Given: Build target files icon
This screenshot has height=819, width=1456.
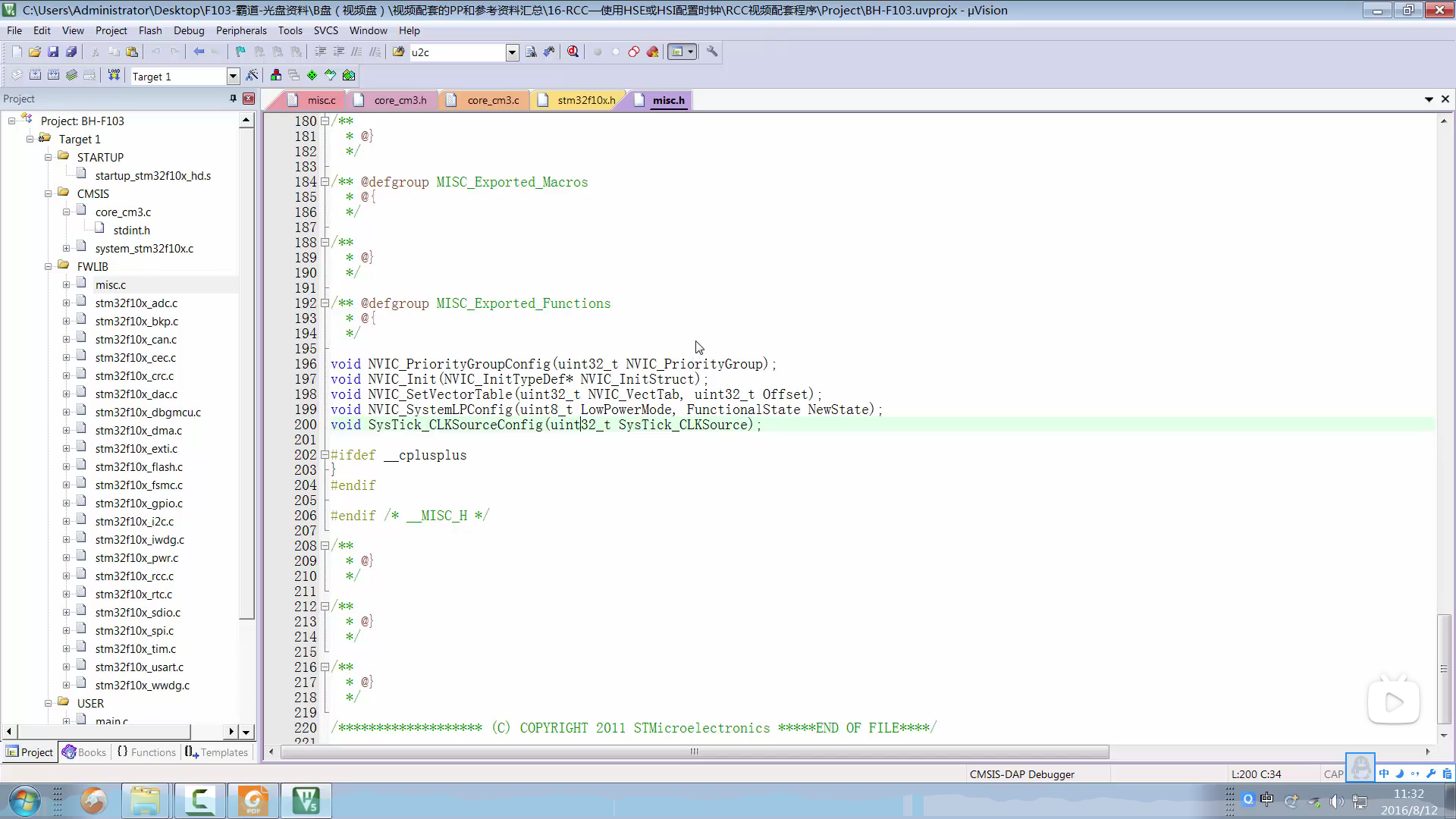Looking at the screenshot, I should 35,75.
